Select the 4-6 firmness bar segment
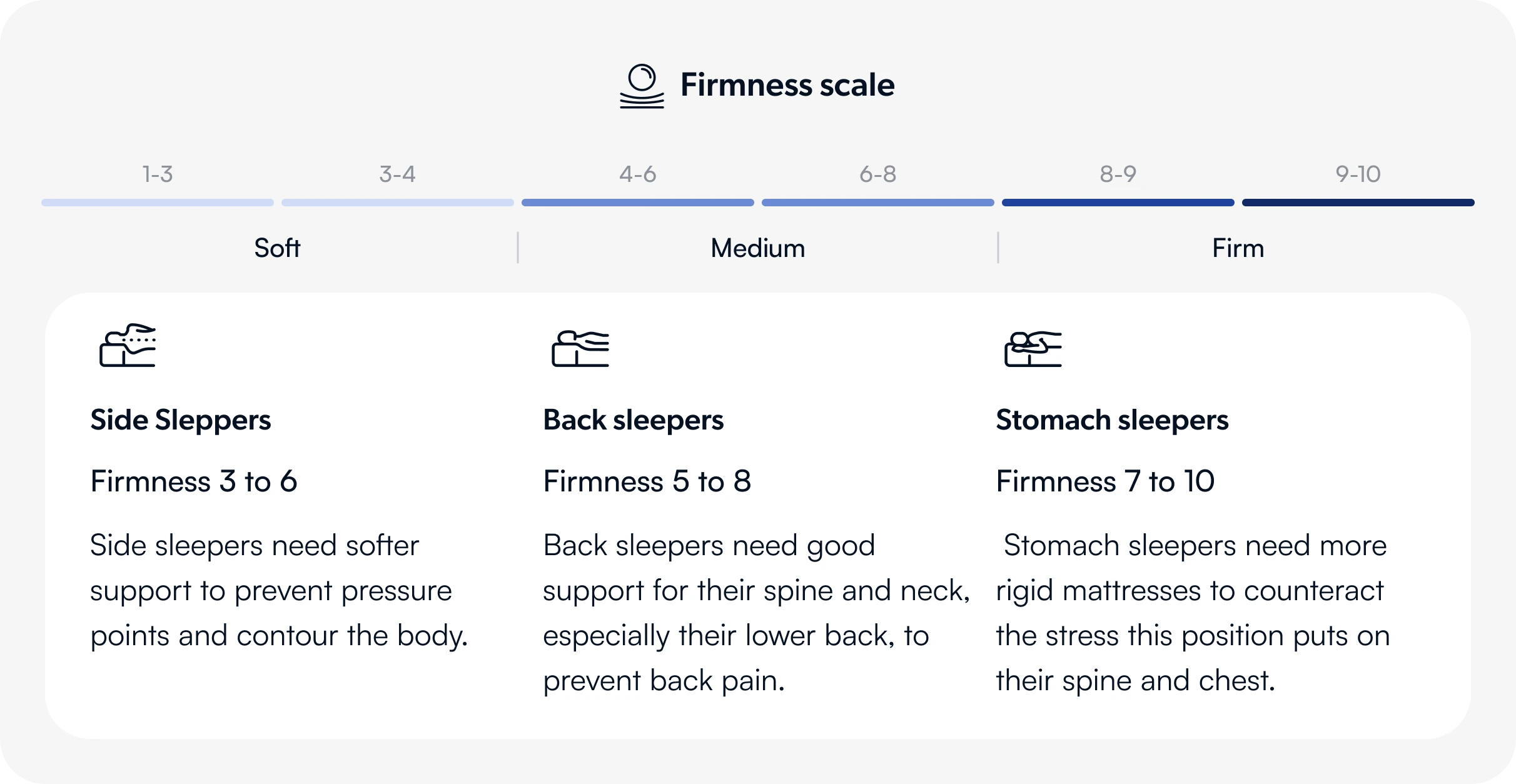Viewport: 1516px width, 784px height. [638, 203]
